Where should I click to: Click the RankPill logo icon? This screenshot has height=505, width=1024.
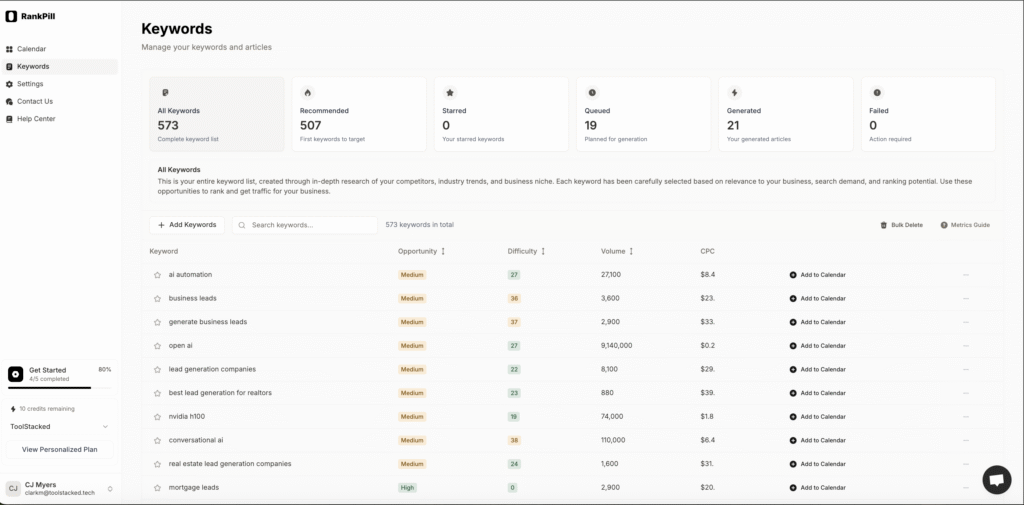point(11,16)
